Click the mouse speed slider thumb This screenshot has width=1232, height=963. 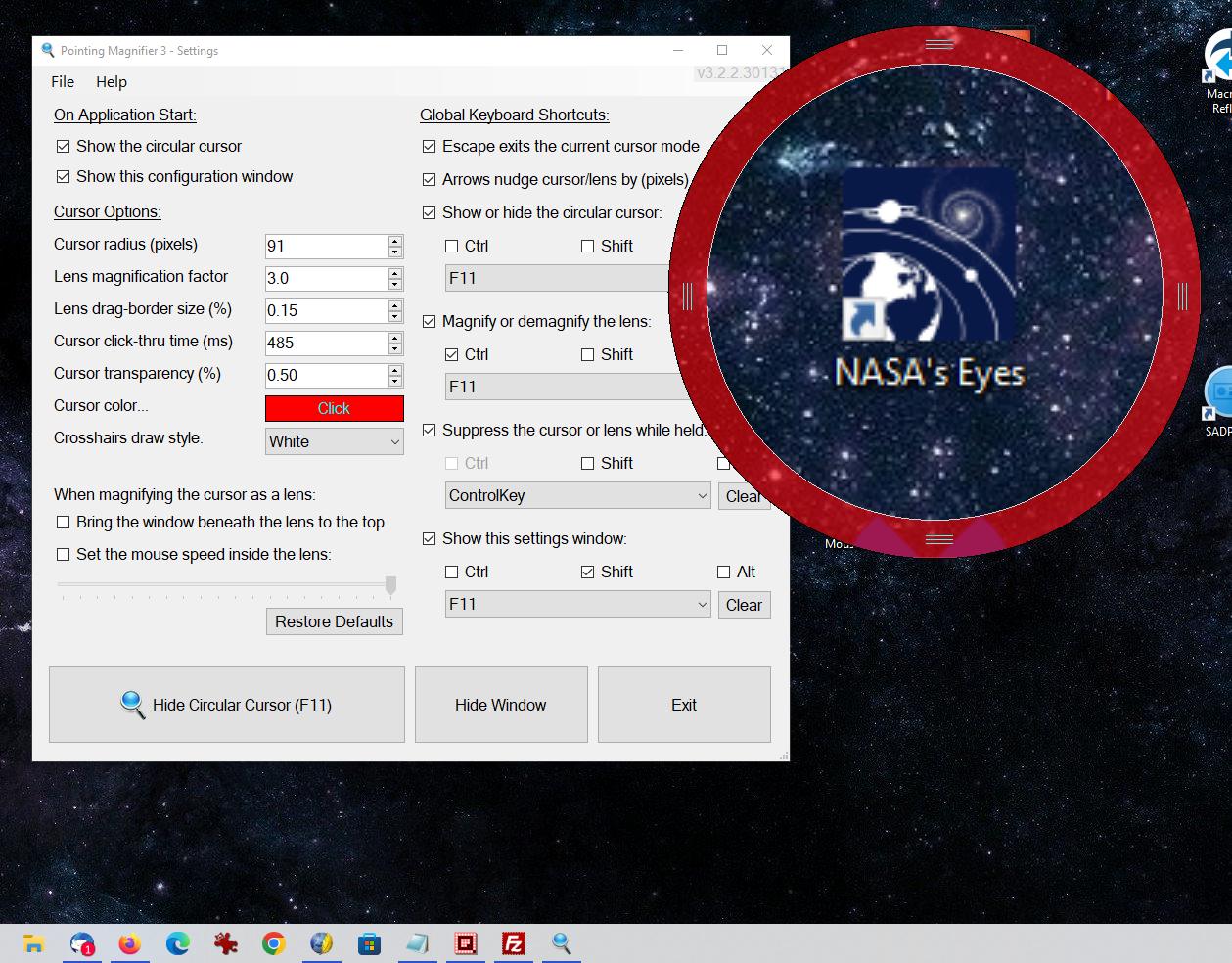coord(390,585)
